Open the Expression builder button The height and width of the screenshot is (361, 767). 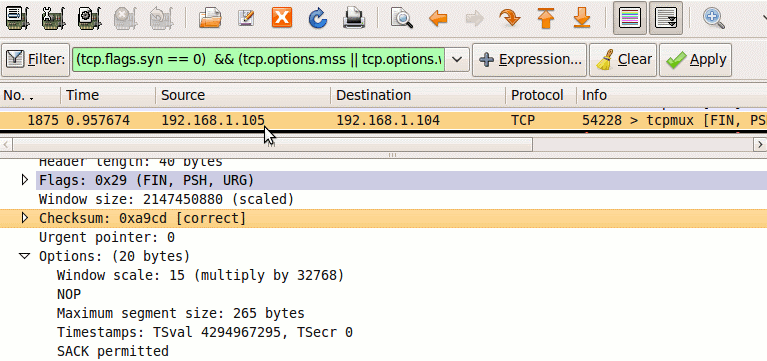pos(529,60)
